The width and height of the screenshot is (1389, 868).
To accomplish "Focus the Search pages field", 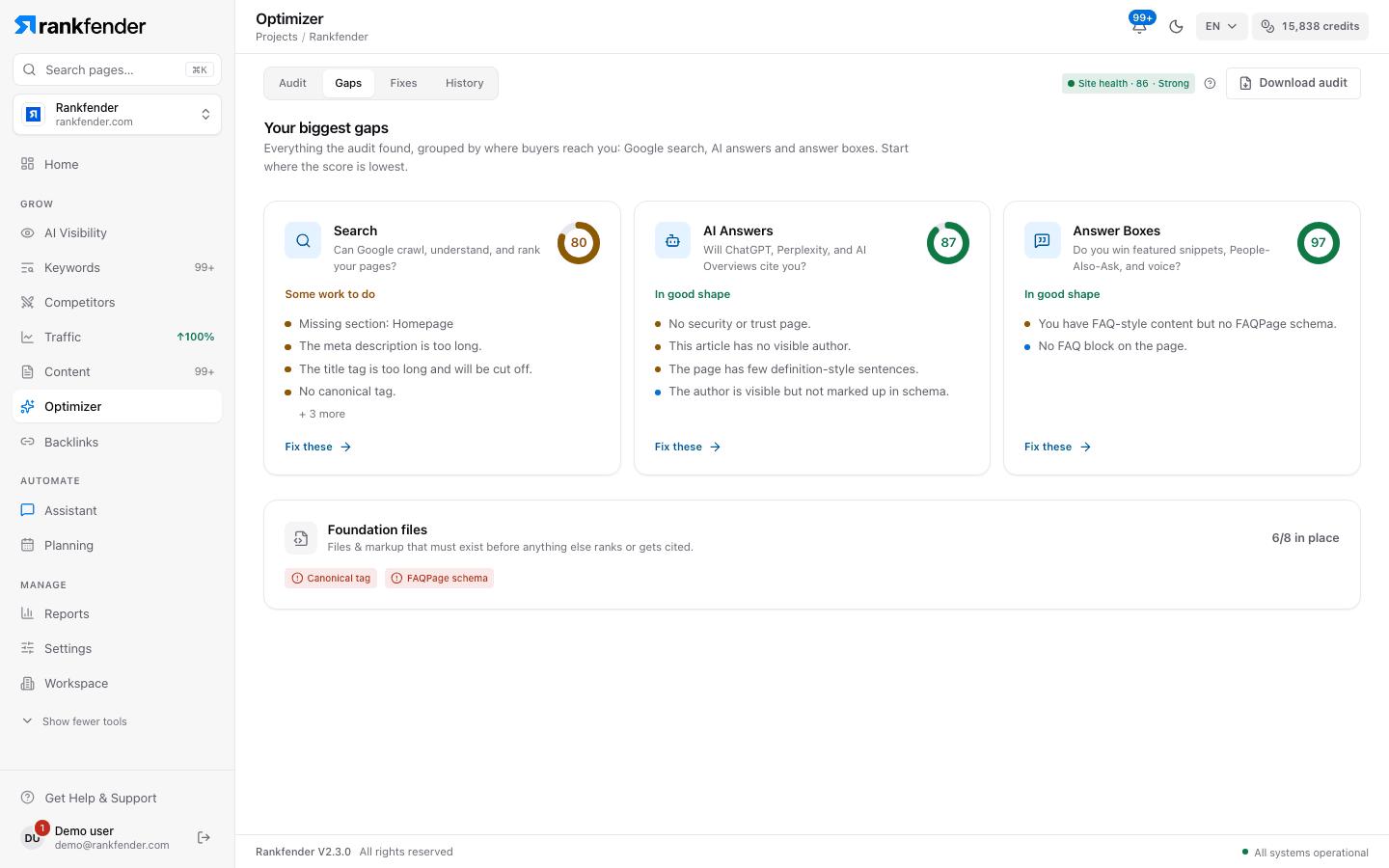I will [117, 69].
